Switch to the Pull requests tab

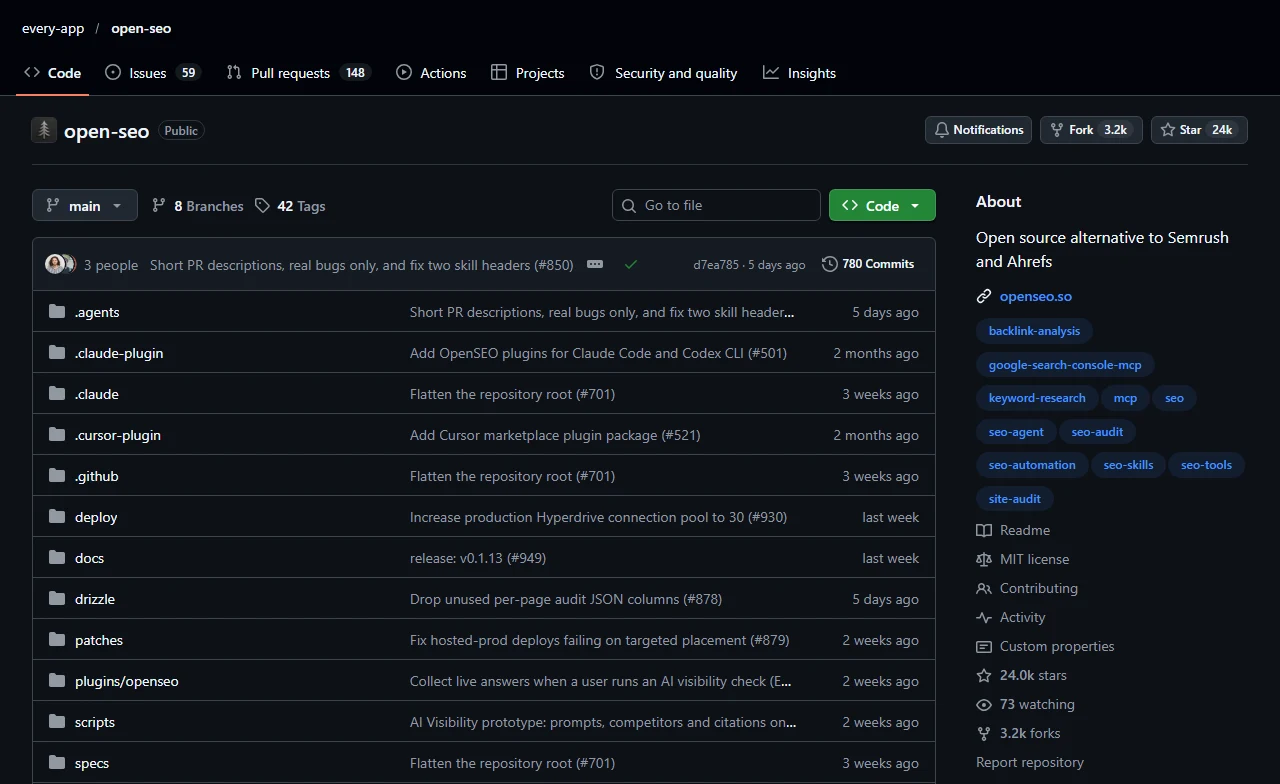(299, 73)
